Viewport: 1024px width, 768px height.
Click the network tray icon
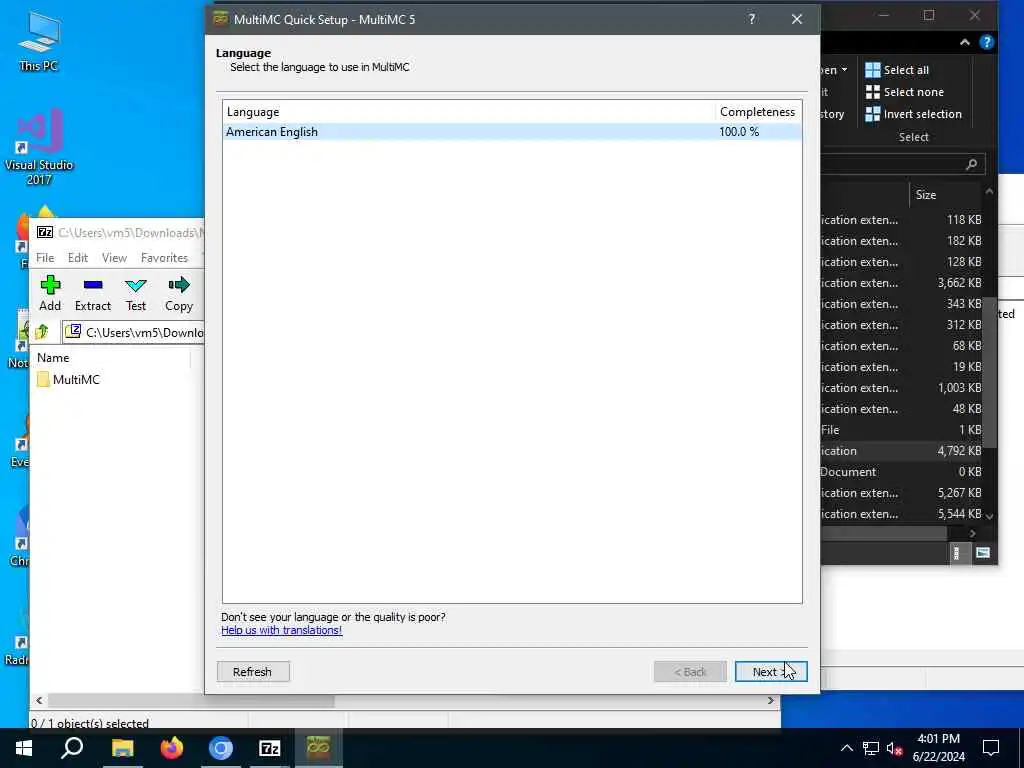click(x=871, y=748)
